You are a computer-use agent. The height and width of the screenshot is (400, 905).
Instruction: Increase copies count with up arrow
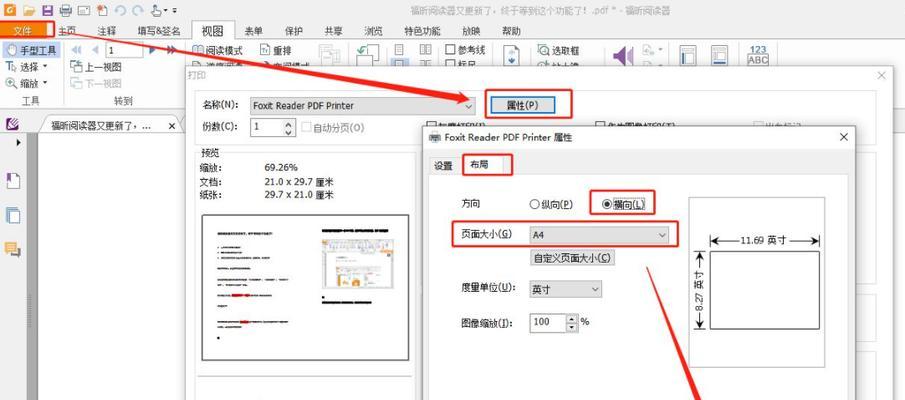tap(289, 124)
